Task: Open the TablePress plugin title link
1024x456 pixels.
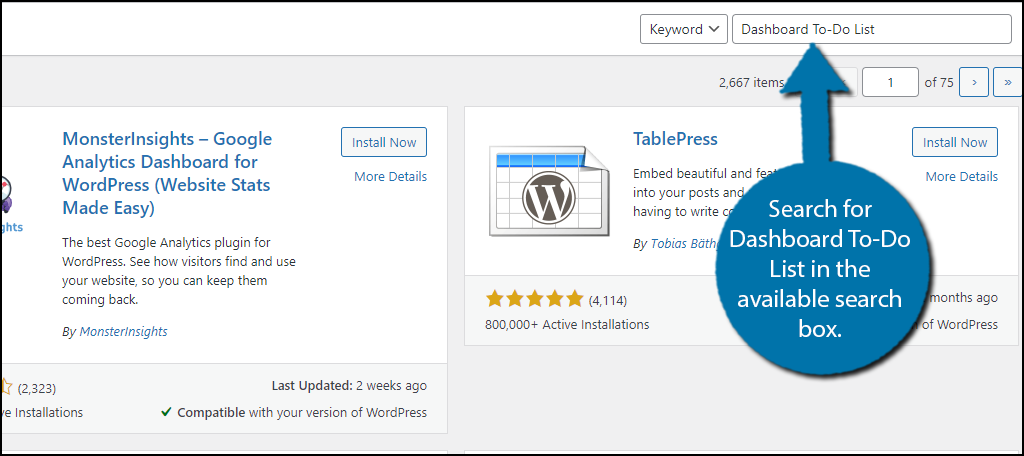Action: (x=675, y=139)
